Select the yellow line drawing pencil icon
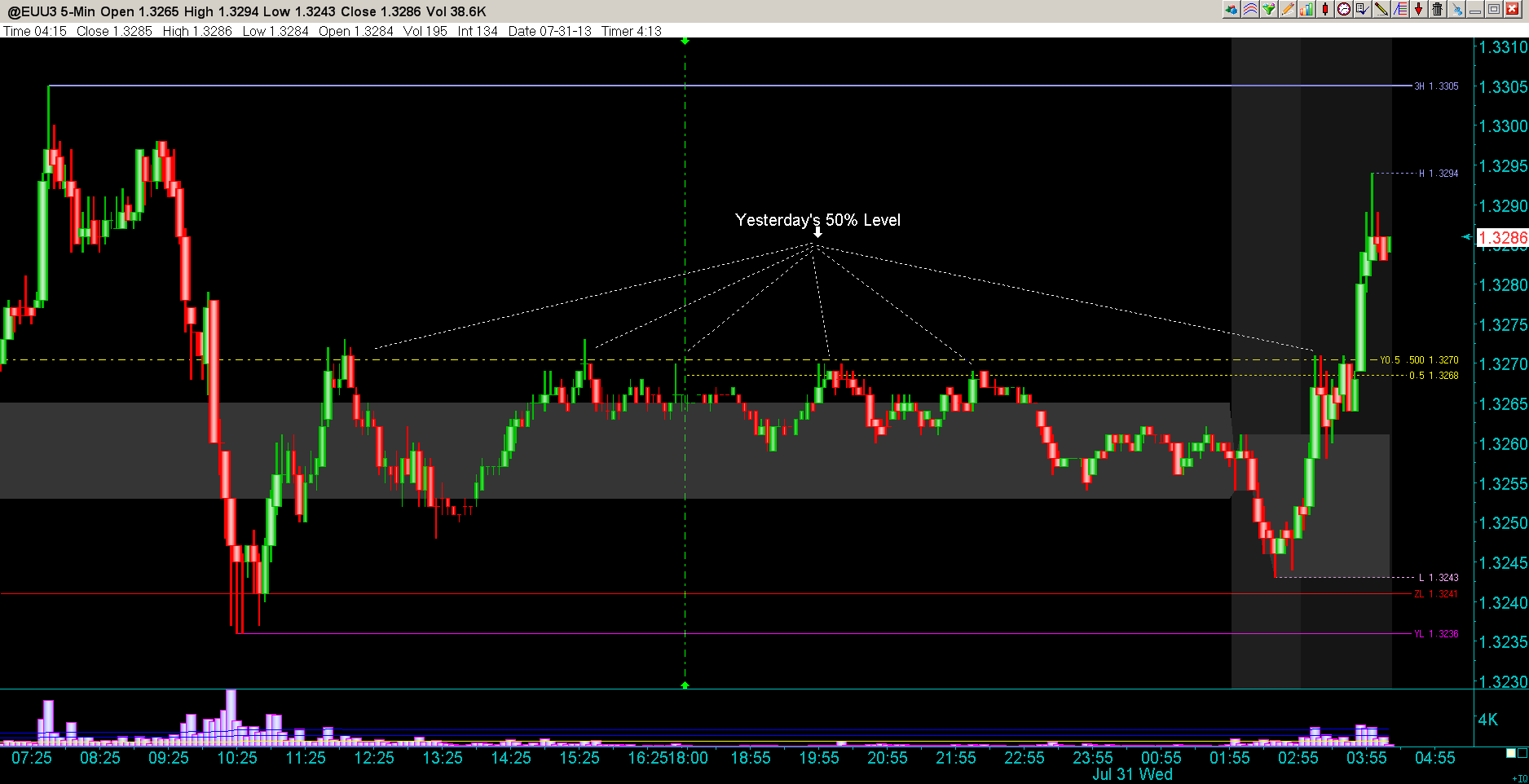Image resolution: width=1529 pixels, height=784 pixels. 1381,9
